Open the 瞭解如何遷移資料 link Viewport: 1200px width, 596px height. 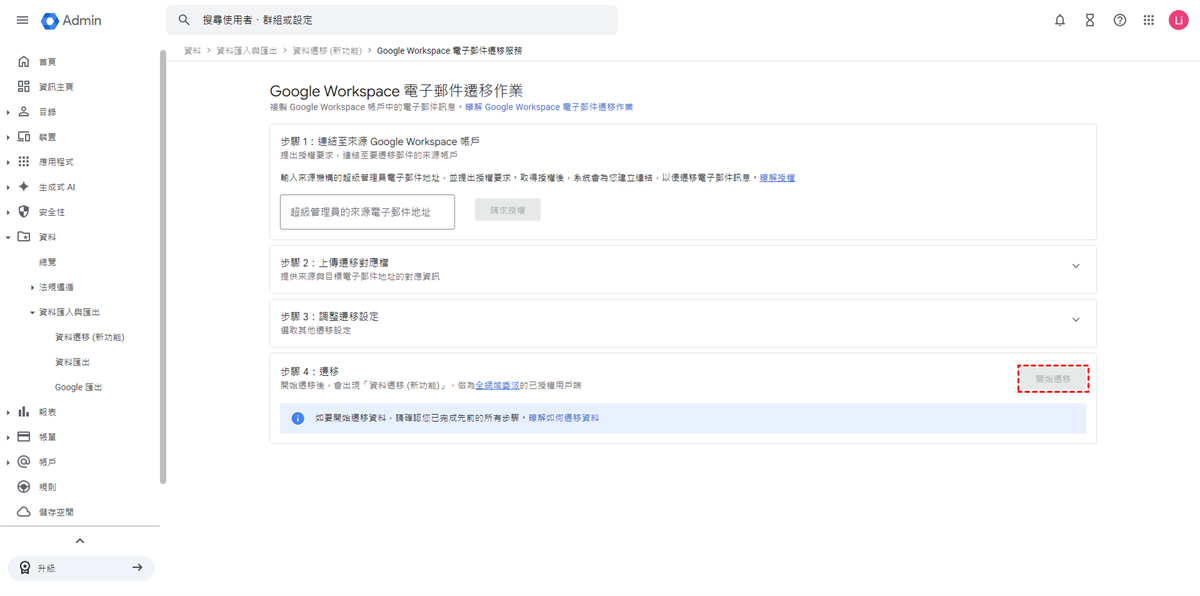[564, 418]
